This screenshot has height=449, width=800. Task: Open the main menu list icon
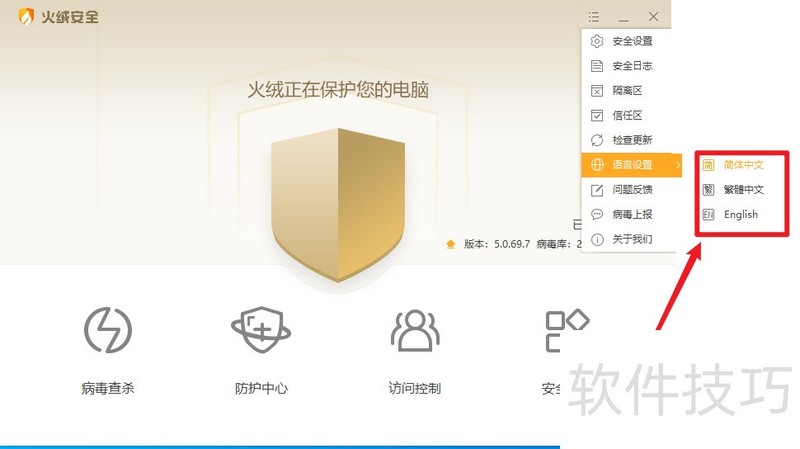tap(593, 17)
